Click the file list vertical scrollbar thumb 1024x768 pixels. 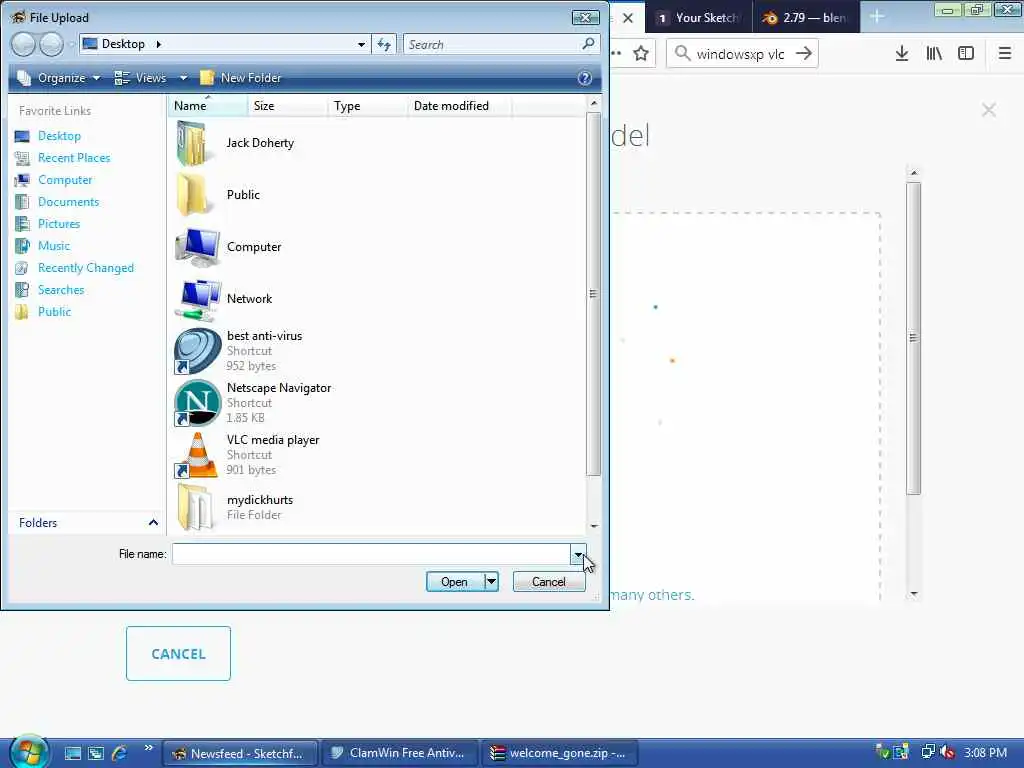pos(593,294)
